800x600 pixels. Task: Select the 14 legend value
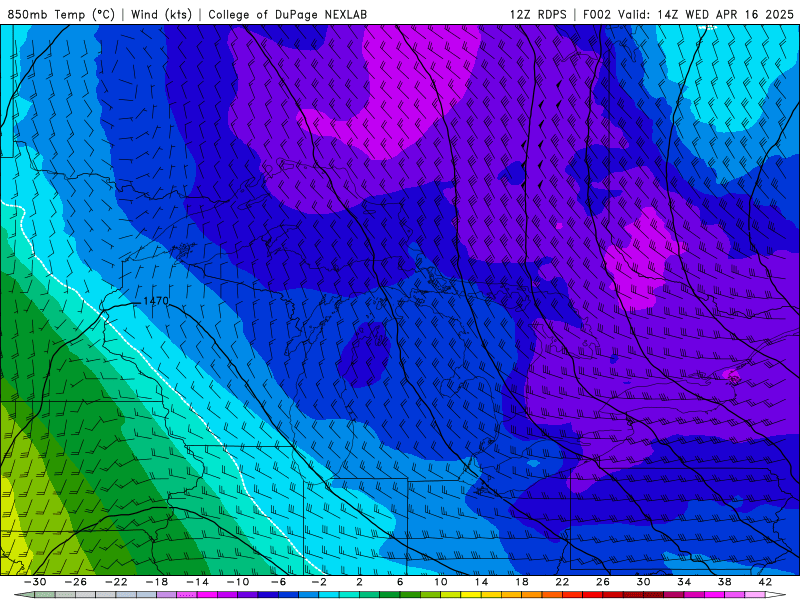pyautogui.click(x=481, y=582)
